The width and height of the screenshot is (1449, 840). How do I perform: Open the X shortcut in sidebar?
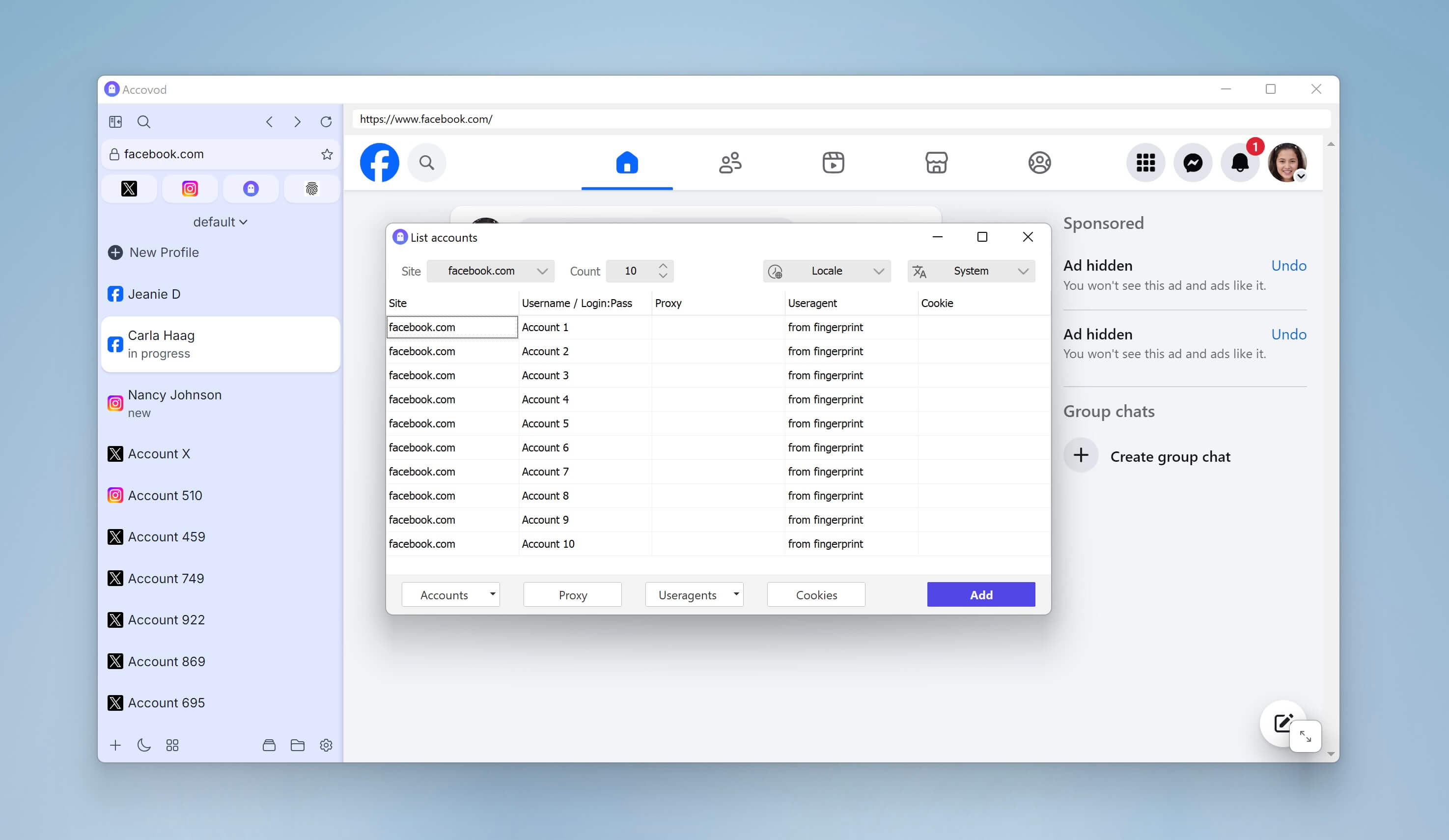(129, 189)
